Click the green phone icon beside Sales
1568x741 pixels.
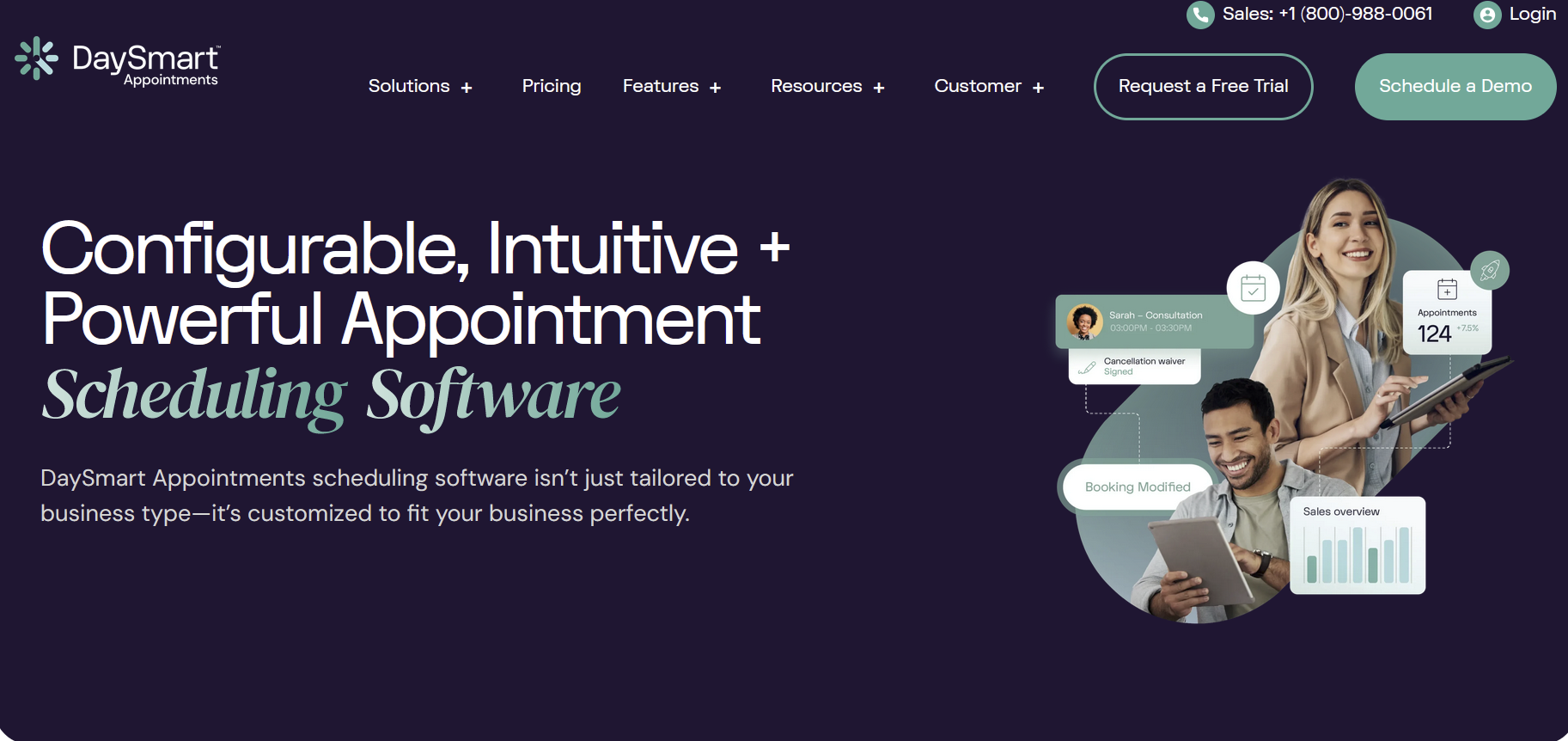(x=1199, y=15)
